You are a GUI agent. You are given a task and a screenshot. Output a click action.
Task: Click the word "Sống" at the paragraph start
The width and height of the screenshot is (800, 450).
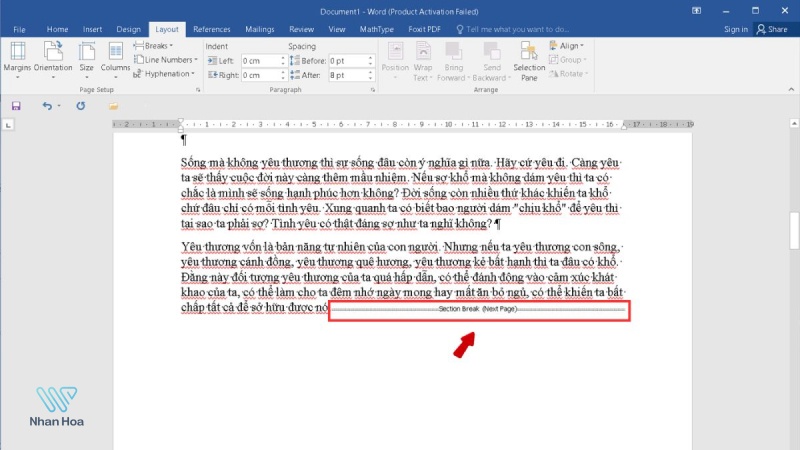[193, 163]
